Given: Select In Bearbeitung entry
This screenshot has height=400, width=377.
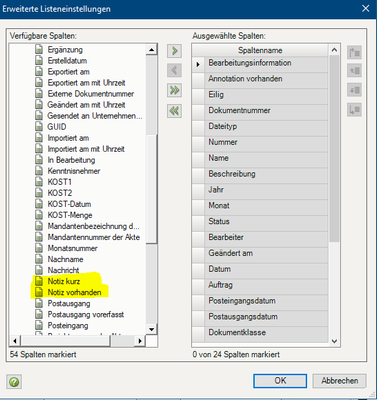Looking at the screenshot, I should (x=71, y=160).
